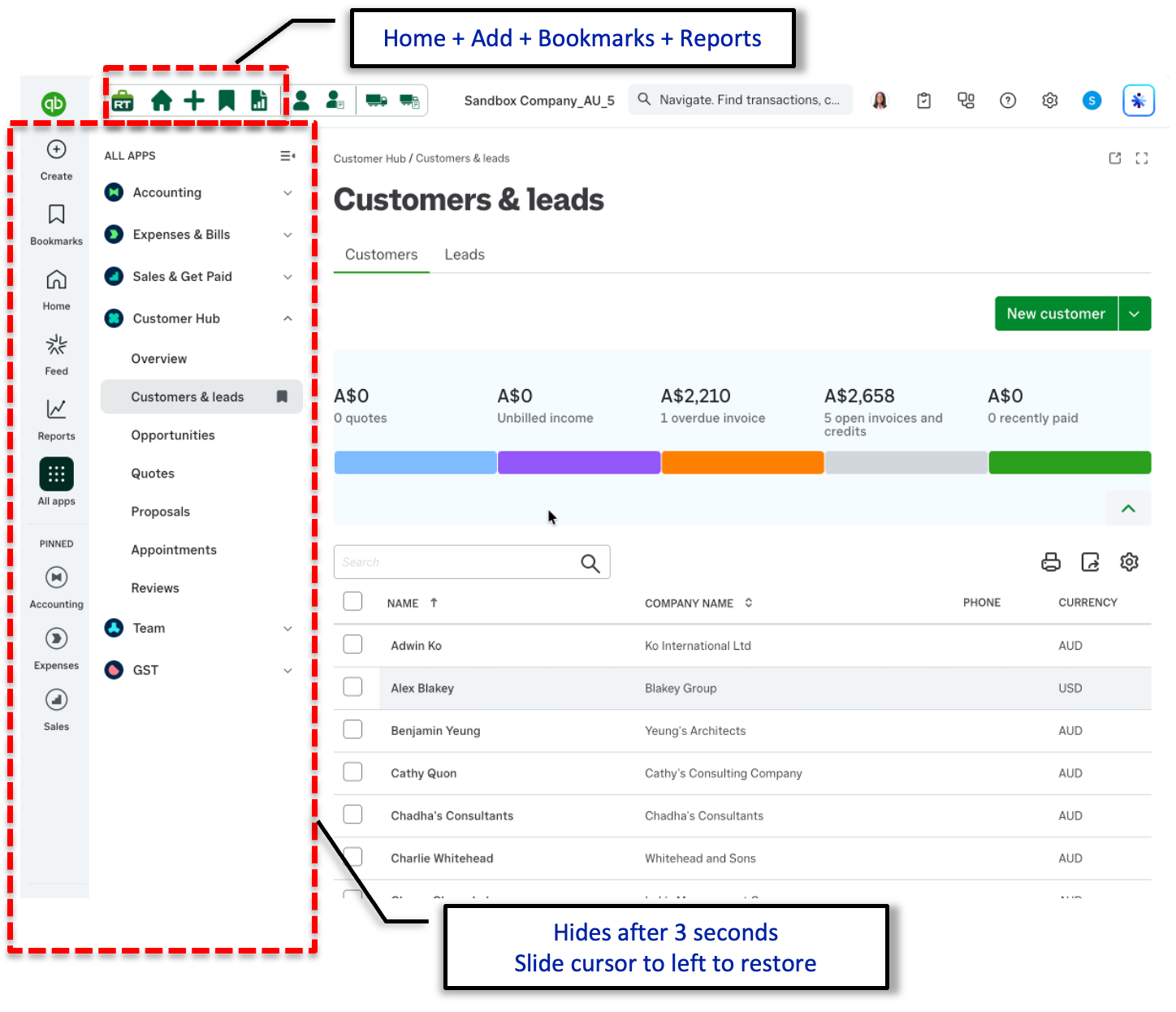Open Proposals under Customer Hub
This screenshot has width=1176, height=1012.
click(x=161, y=511)
